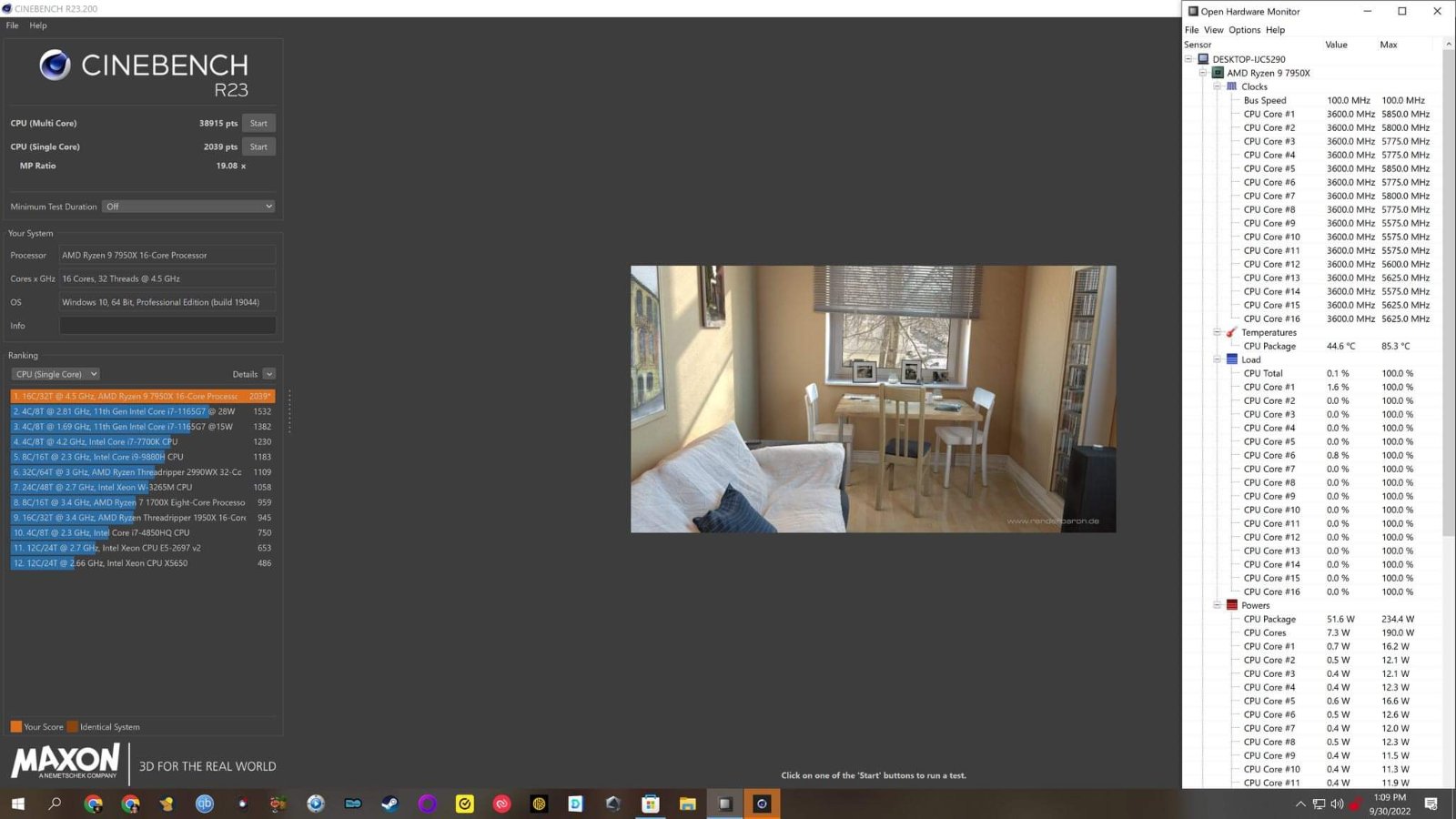Viewport: 1456px width, 819px height.
Task: Open the Action Center notification icon
Action: (1431, 804)
